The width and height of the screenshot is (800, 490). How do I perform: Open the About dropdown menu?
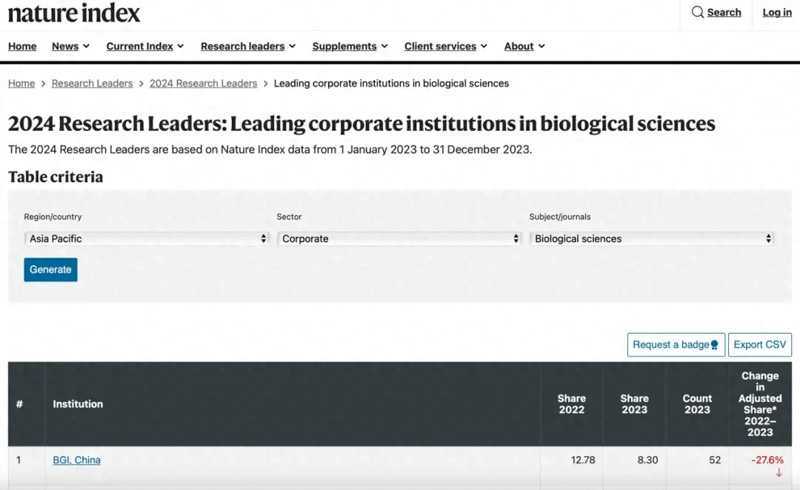click(524, 46)
